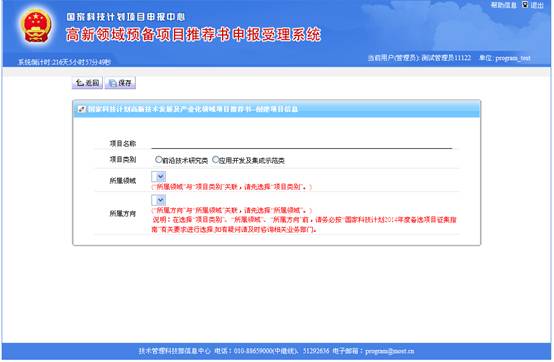554x362 pixels.
Task: Click the 项目名称 text input field
Action: pyautogui.click(x=302, y=143)
